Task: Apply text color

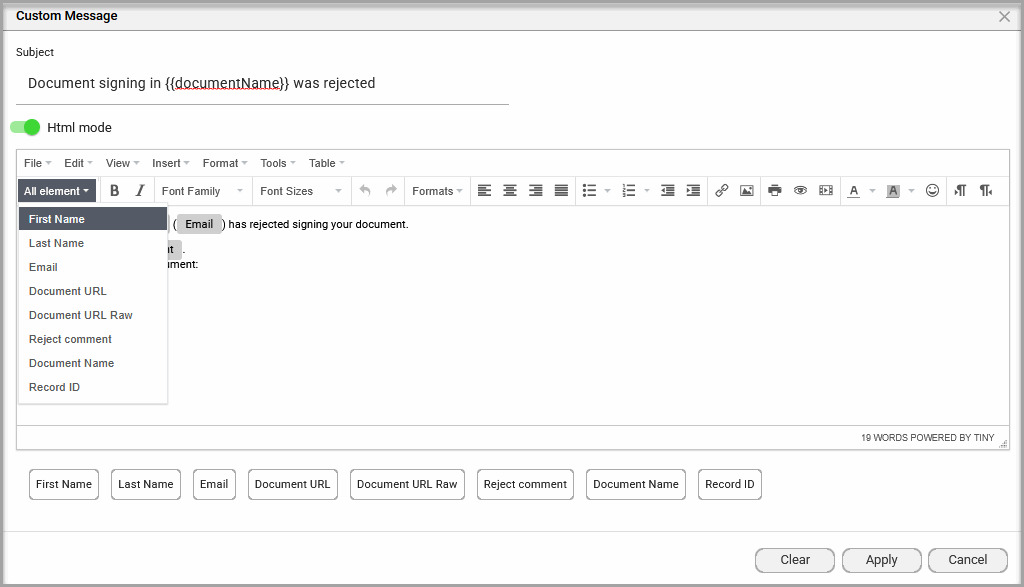Action: coord(854,191)
